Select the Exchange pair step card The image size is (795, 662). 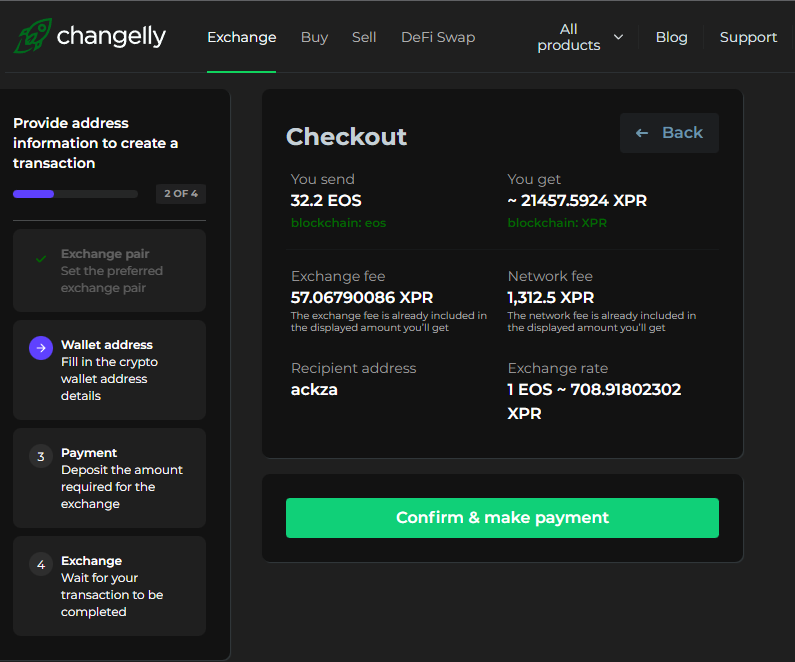click(x=110, y=270)
